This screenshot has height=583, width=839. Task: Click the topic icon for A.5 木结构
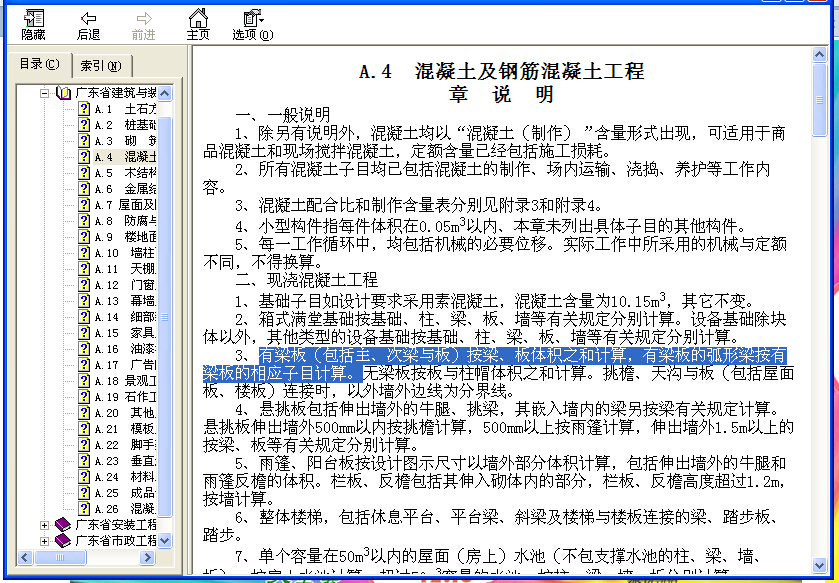tap(83, 173)
